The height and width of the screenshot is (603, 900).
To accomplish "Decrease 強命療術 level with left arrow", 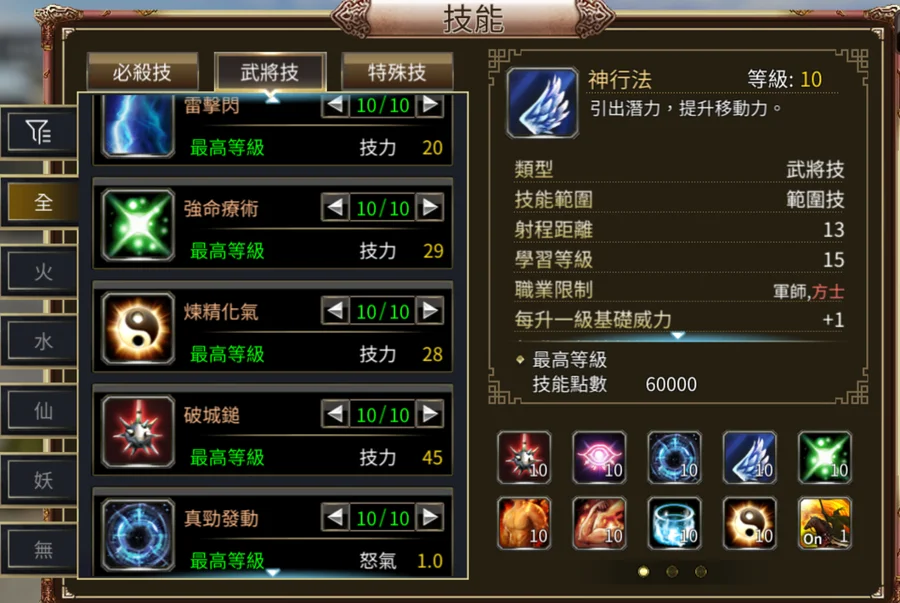I will click(335, 208).
